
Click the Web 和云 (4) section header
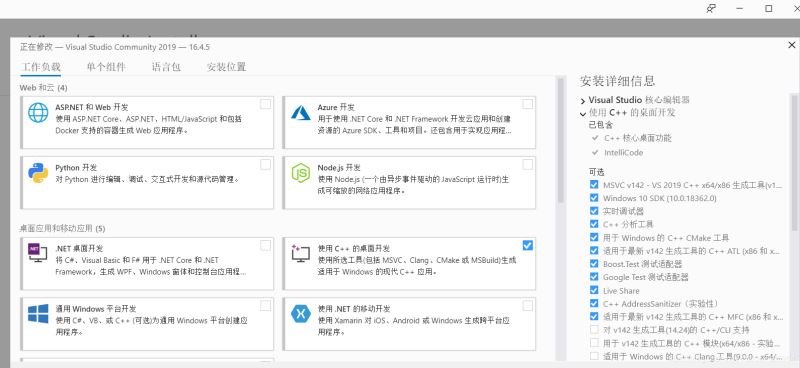[x=43, y=88]
